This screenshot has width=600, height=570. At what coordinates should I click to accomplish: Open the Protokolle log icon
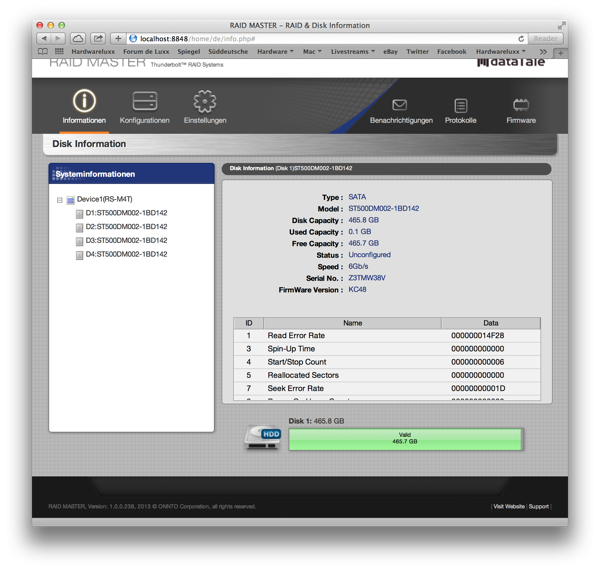[x=461, y=106]
